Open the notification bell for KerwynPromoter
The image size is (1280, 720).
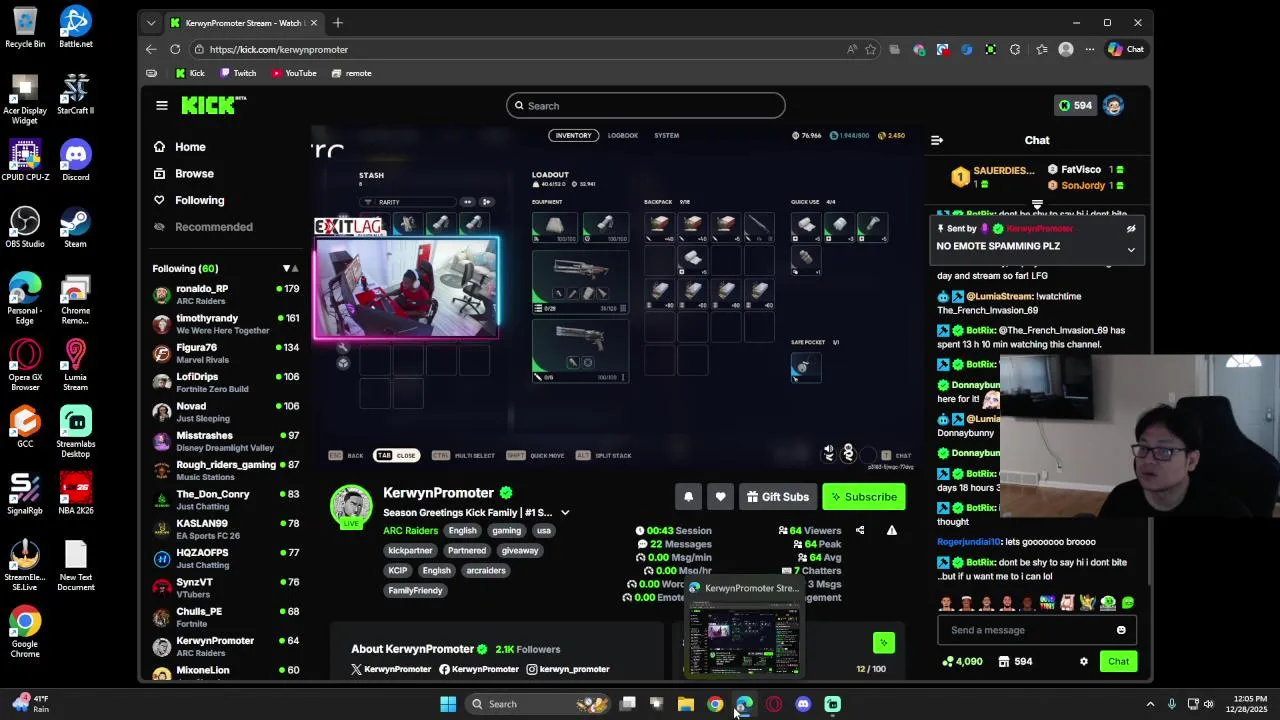(688, 497)
